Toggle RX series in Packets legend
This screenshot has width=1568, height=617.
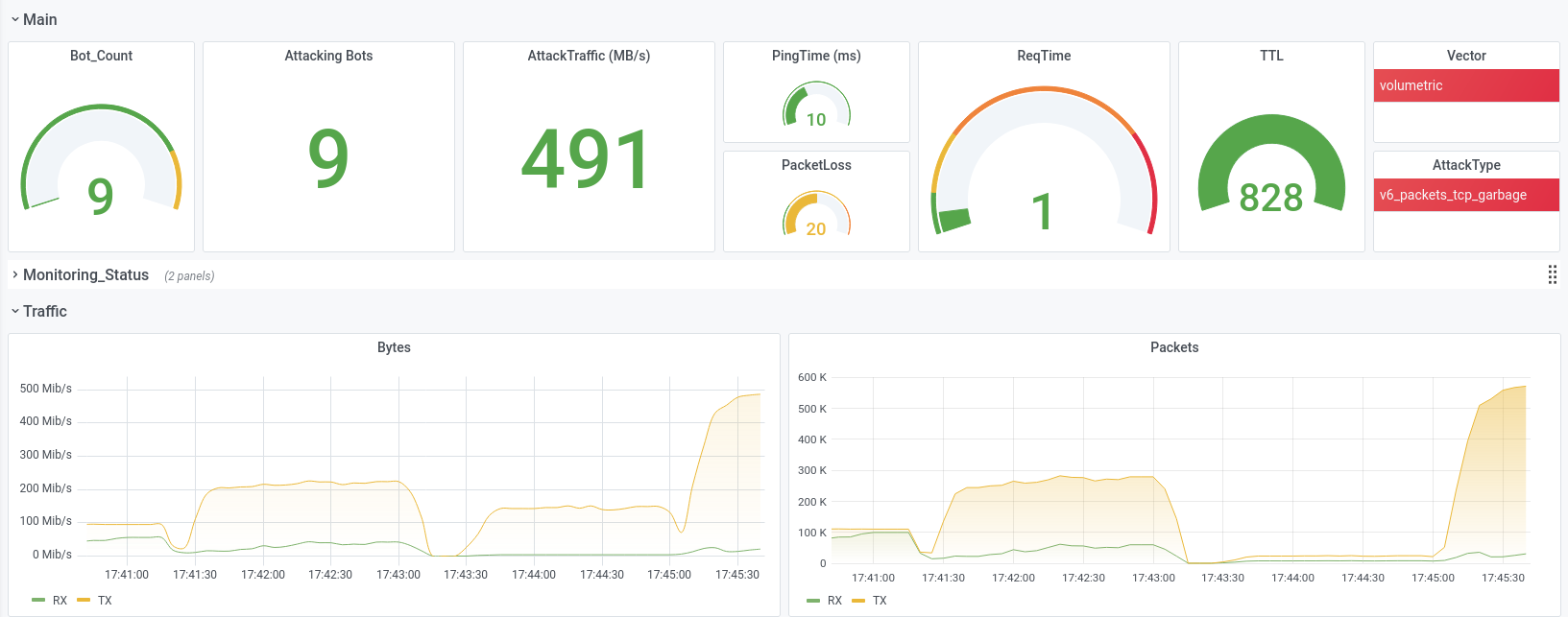pos(834,601)
